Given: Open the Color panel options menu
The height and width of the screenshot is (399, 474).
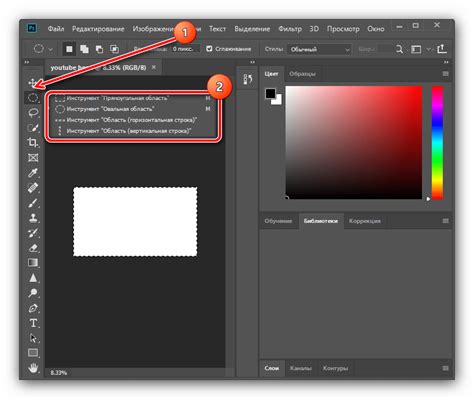Looking at the screenshot, I should pos(445,74).
